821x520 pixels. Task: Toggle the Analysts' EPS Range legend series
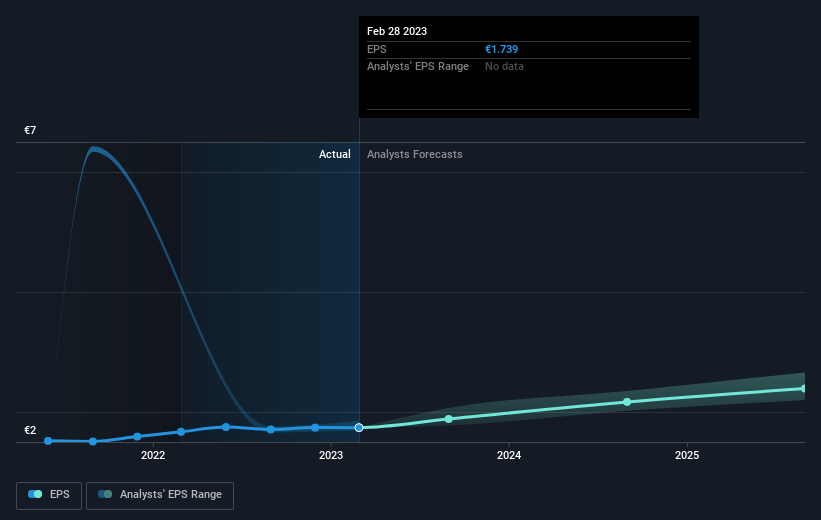(160, 495)
